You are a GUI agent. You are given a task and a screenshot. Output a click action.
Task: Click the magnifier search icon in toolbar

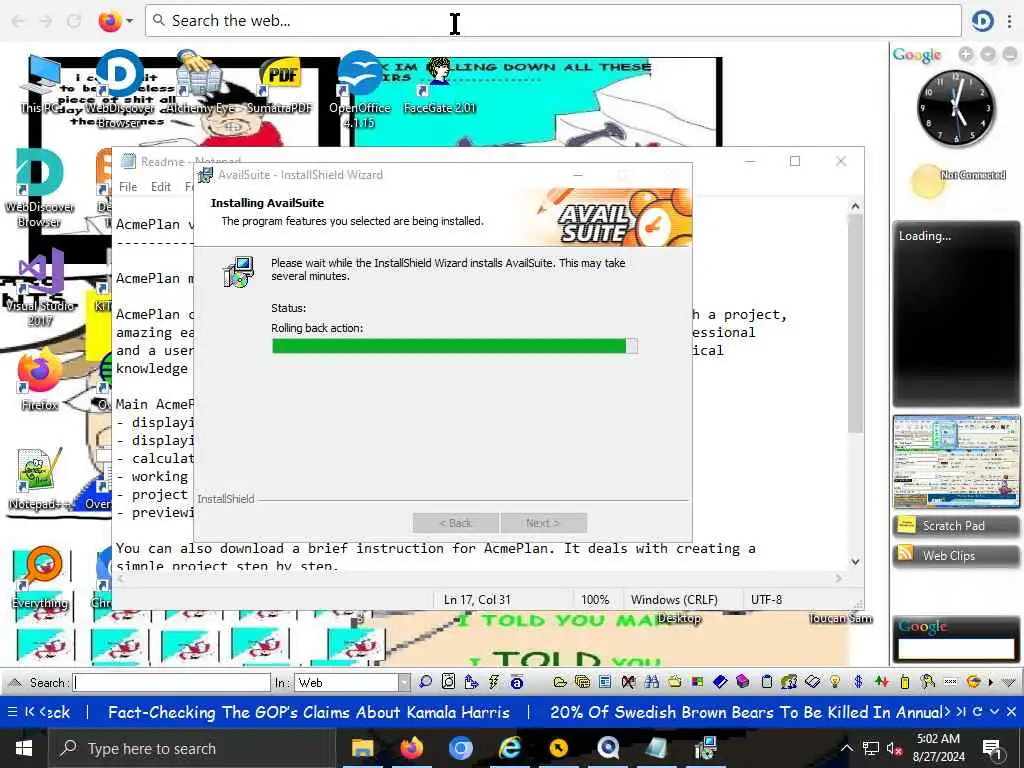[425, 682]
